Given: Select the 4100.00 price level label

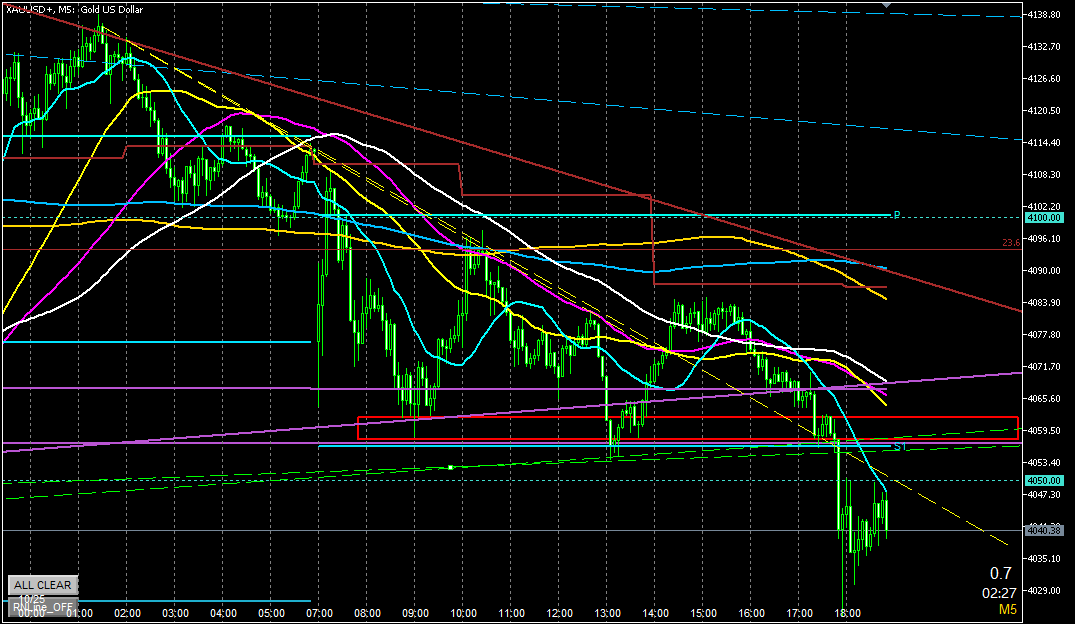Looking at the screenshot, I should (x=1042, y=217).
